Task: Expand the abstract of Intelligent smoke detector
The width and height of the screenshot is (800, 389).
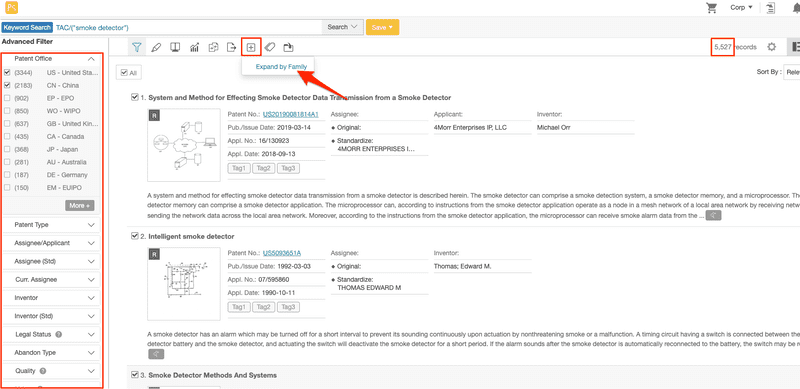Action: point(155,354)
